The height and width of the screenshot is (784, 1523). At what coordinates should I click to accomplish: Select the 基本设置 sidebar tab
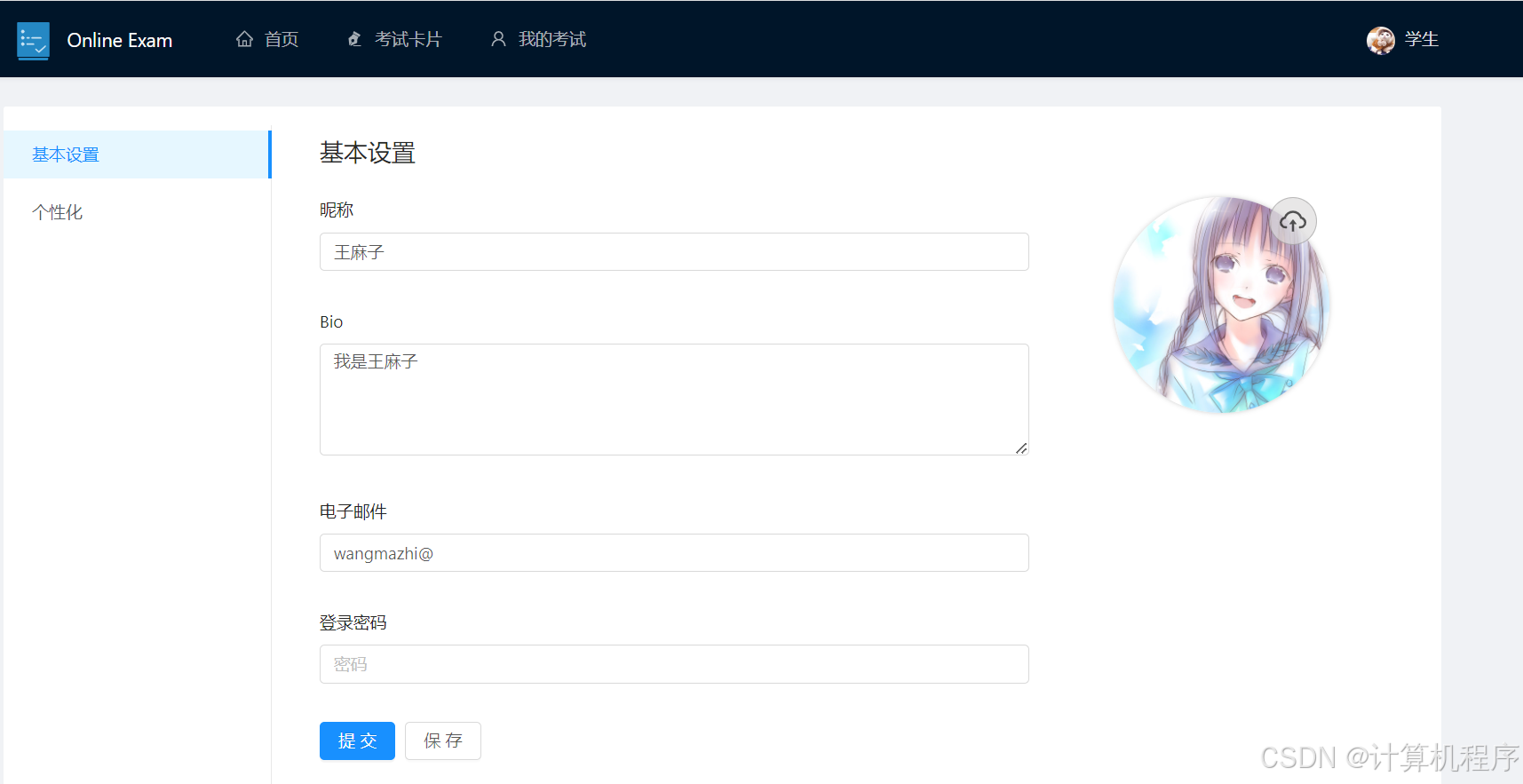coord(137,154)
